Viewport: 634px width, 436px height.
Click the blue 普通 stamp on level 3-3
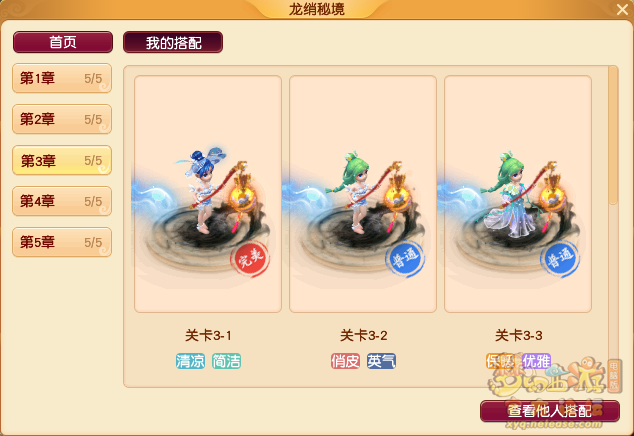pyautogui.click(x=560, y=260)
